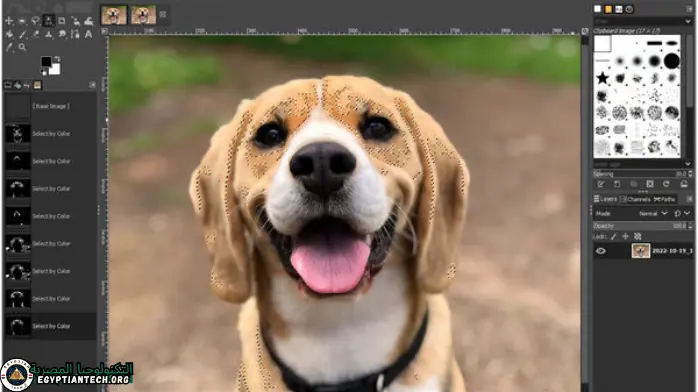This screenshot has width=698, height=392.
Task: Click Open Brush as Image button
Action: point(684,184)
